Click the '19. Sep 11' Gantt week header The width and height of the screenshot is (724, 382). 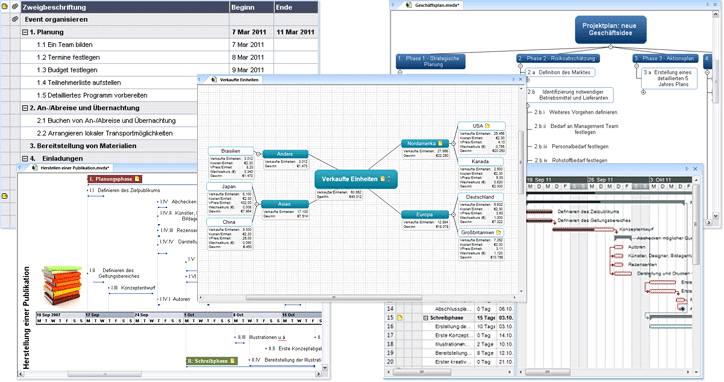pos(556,180)
